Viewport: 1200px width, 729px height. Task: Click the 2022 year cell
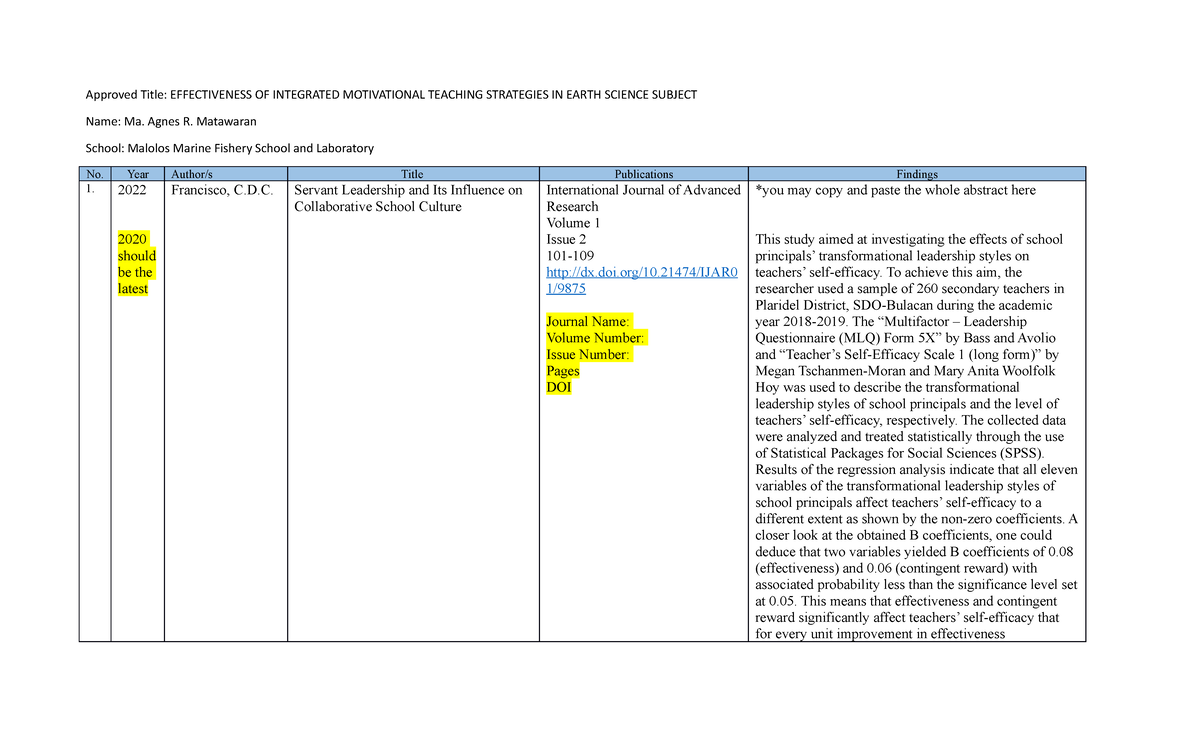tap(131, 190)
